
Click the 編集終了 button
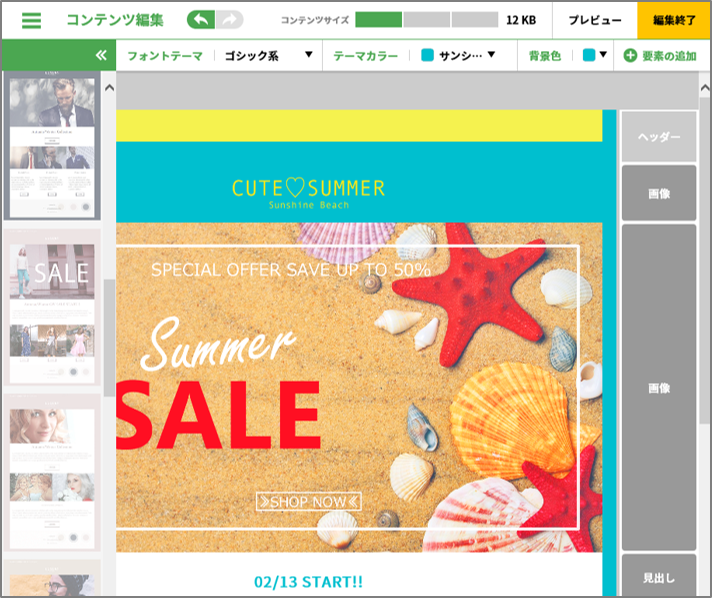[674, 20]
